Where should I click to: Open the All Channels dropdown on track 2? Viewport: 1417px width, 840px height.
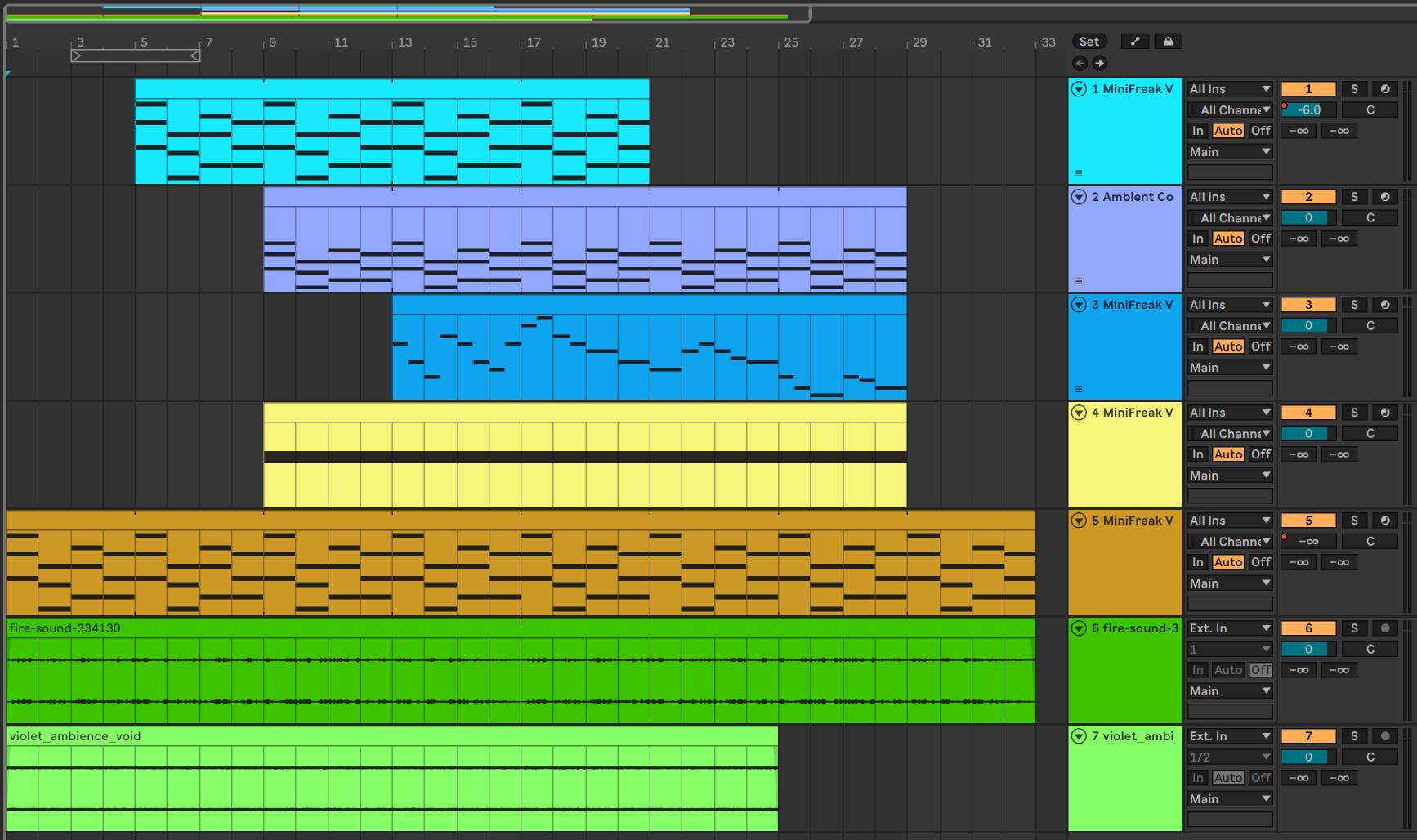click(x=1230, y=218)
